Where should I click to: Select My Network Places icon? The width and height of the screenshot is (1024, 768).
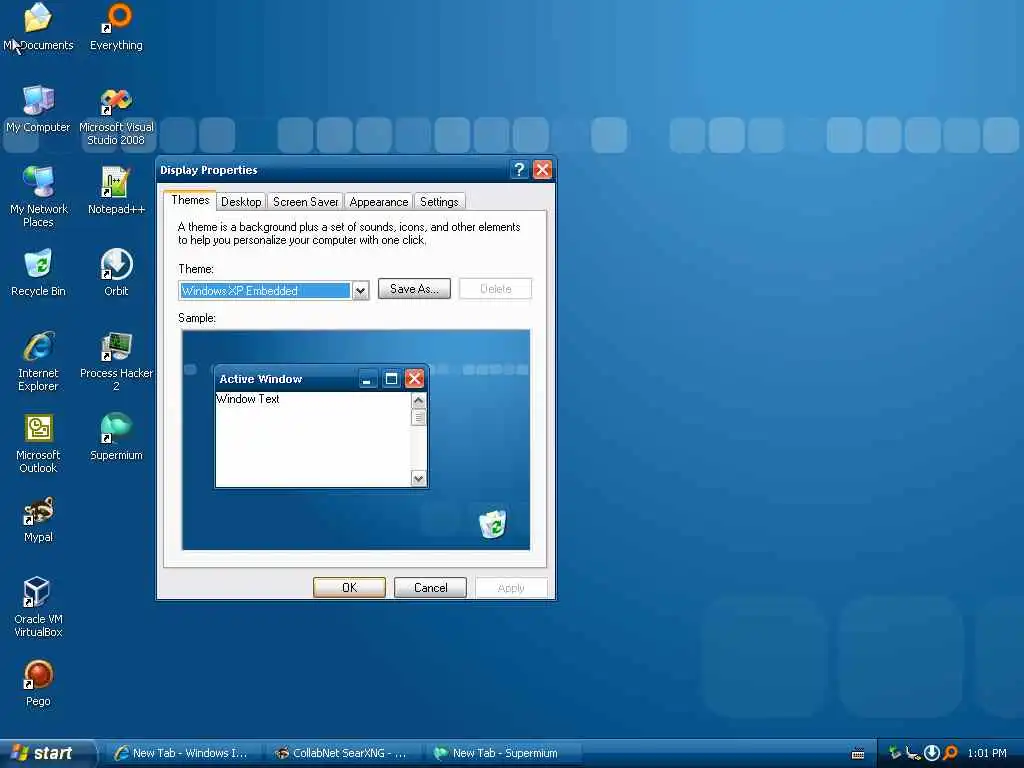pos(38,197)
